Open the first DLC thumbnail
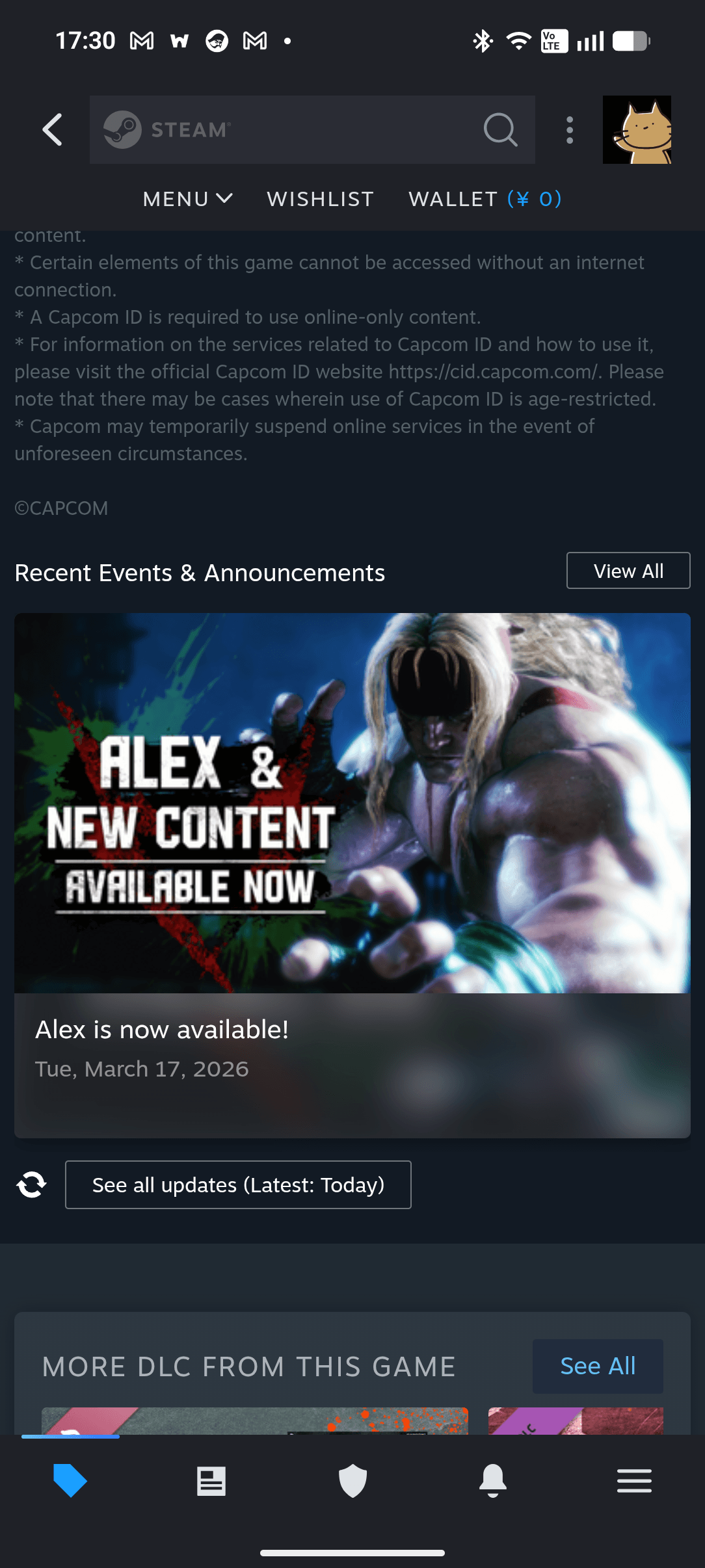 tap(255, 1421)
